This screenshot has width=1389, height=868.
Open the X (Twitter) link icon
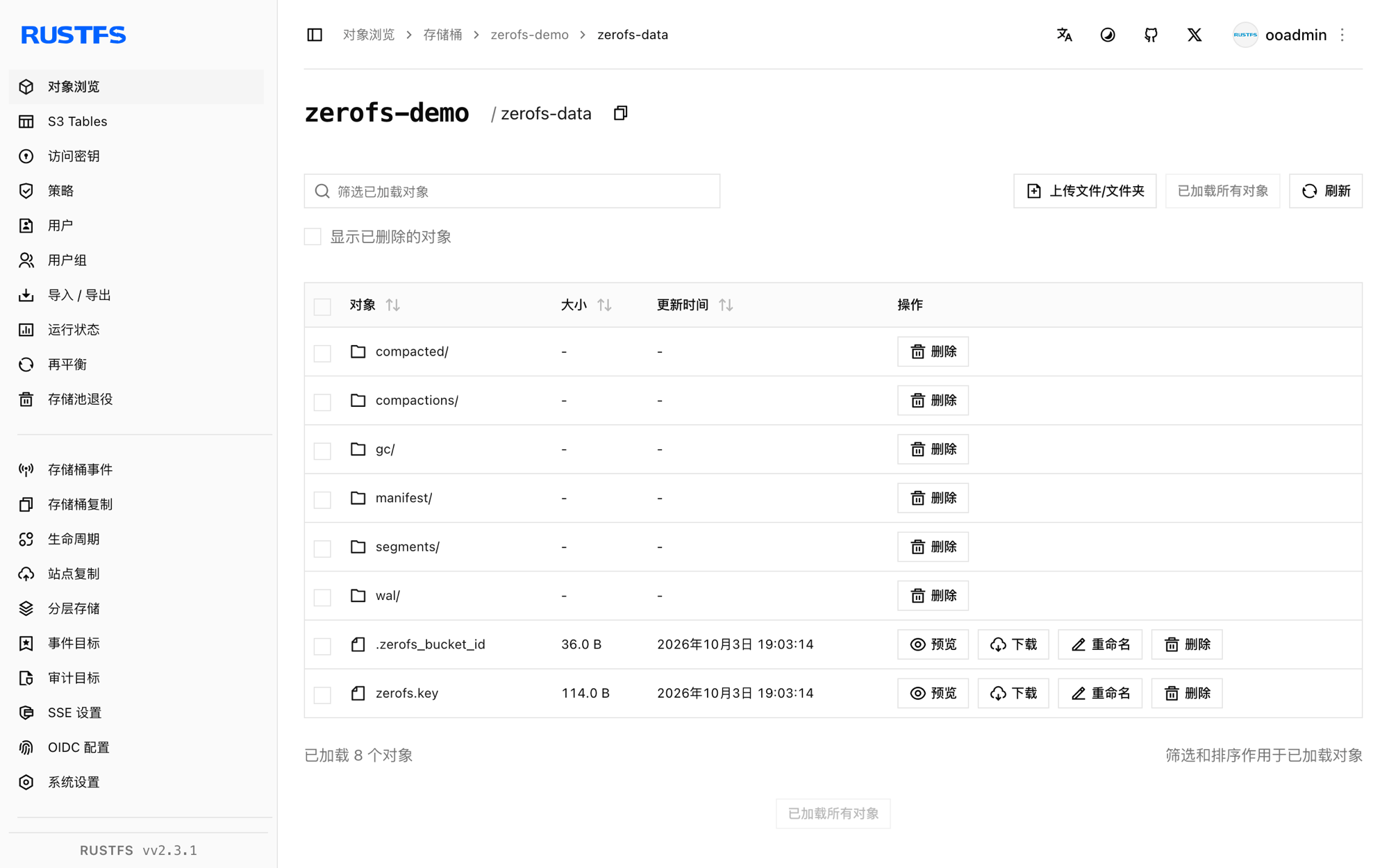pyautogui.click(x=1195, y=35)
